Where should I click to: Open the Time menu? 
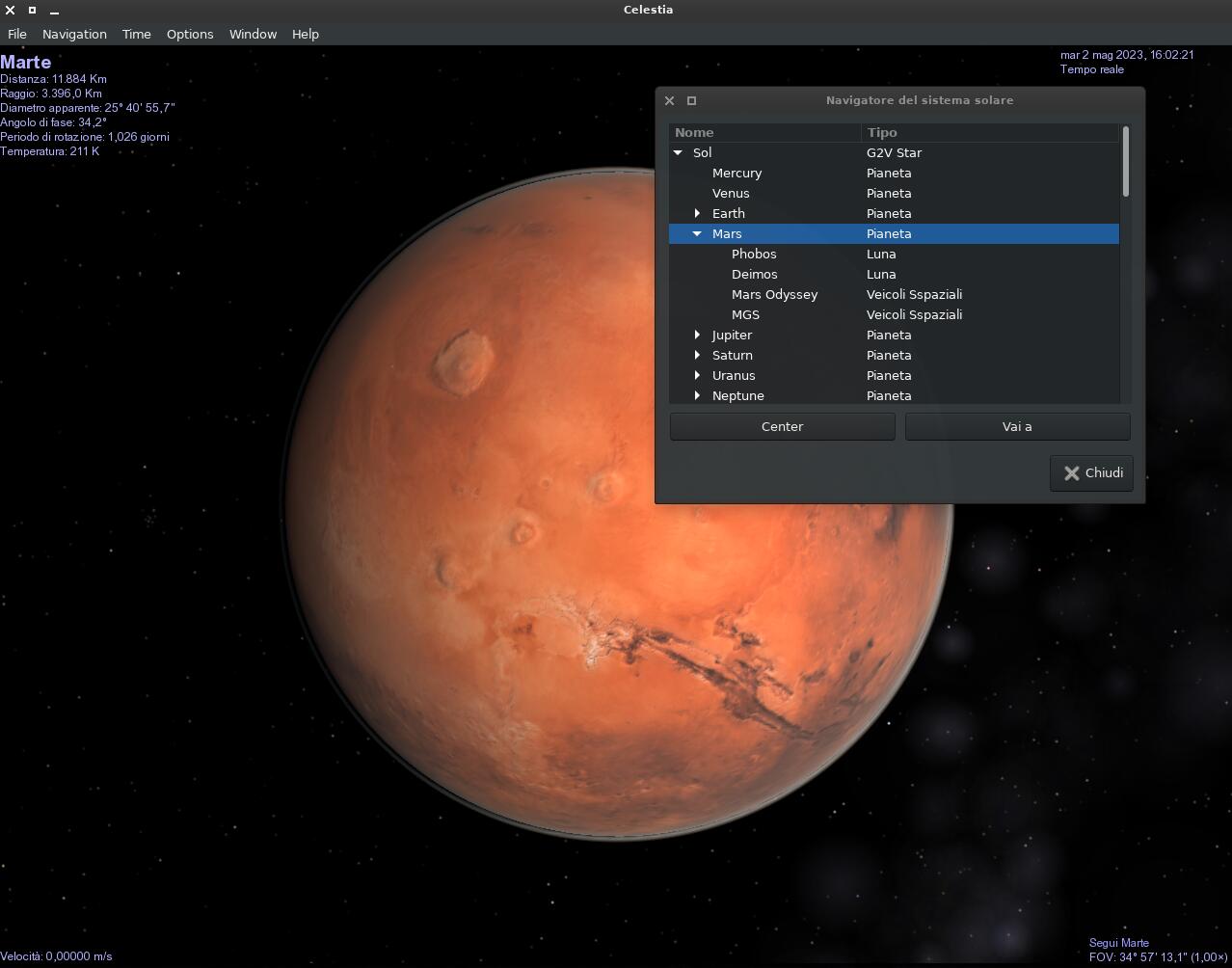(136, 34)
